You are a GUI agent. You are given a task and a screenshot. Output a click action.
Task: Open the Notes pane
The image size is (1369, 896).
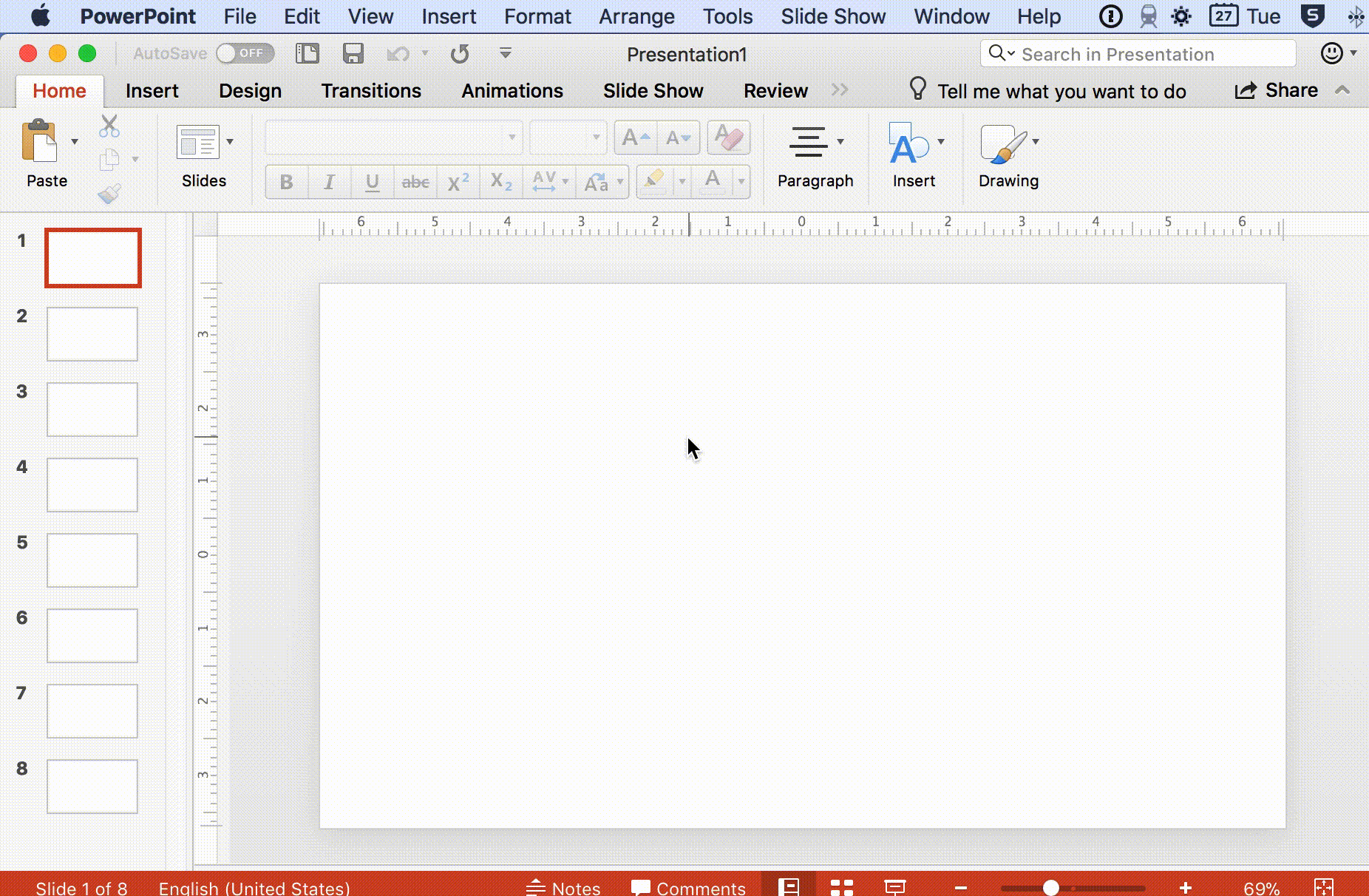tap(563, 888)
